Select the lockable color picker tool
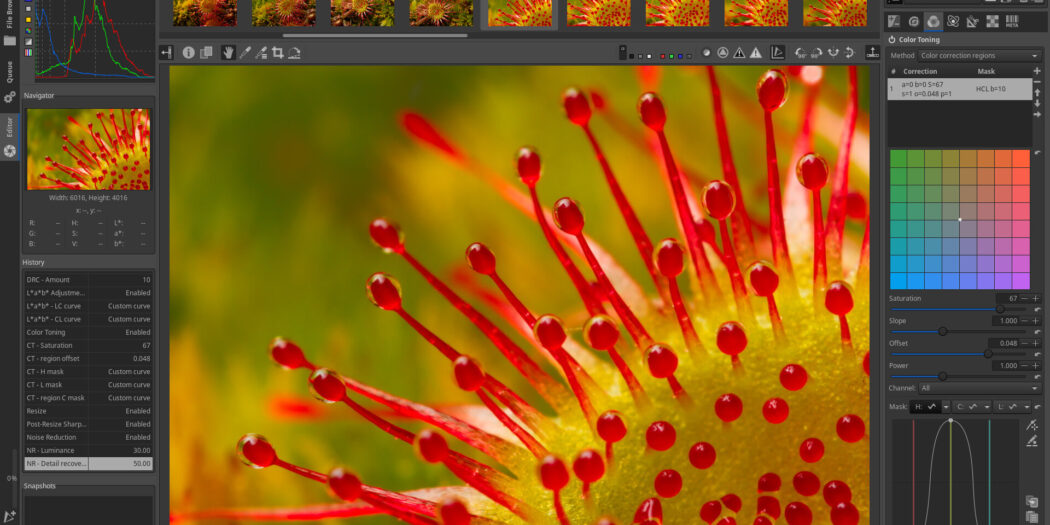 point(261,52)
